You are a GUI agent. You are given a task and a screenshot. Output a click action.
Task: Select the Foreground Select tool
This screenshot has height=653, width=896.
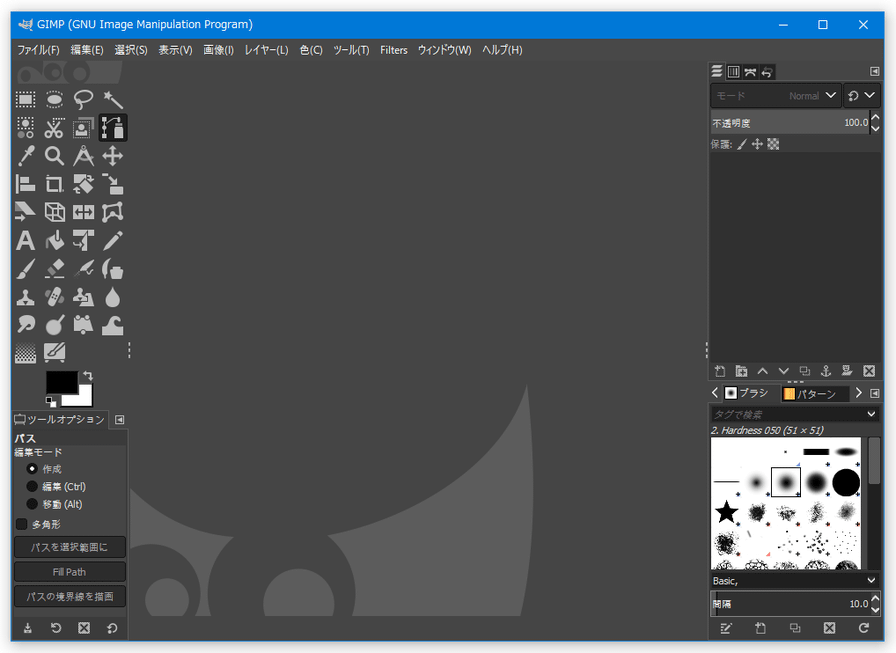coord(83,128)
